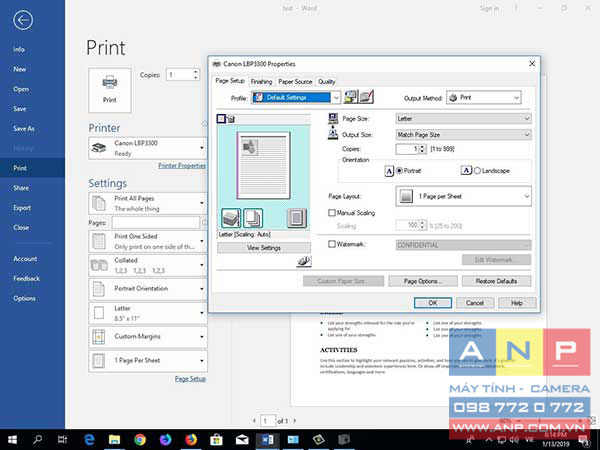Screen dimensions: 600x450
Task: Open Info in the Word sidebar
Action: 19,49
